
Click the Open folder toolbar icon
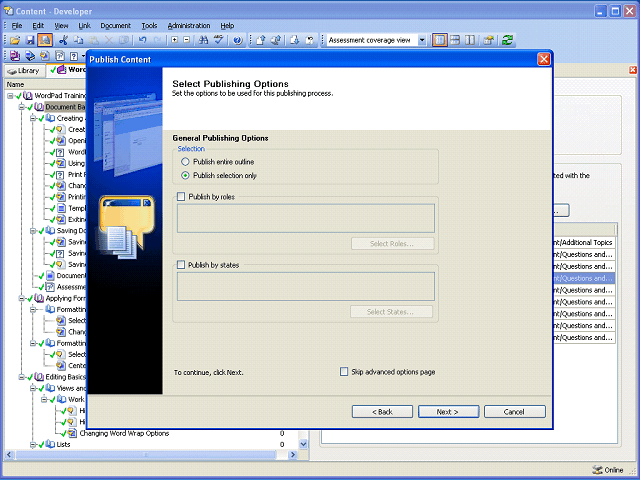coord(15,40)
